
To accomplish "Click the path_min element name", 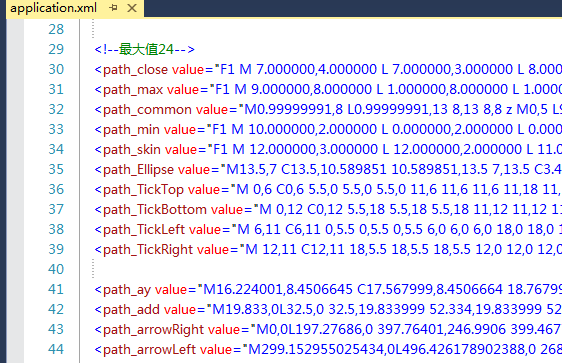I will (132, 130).
